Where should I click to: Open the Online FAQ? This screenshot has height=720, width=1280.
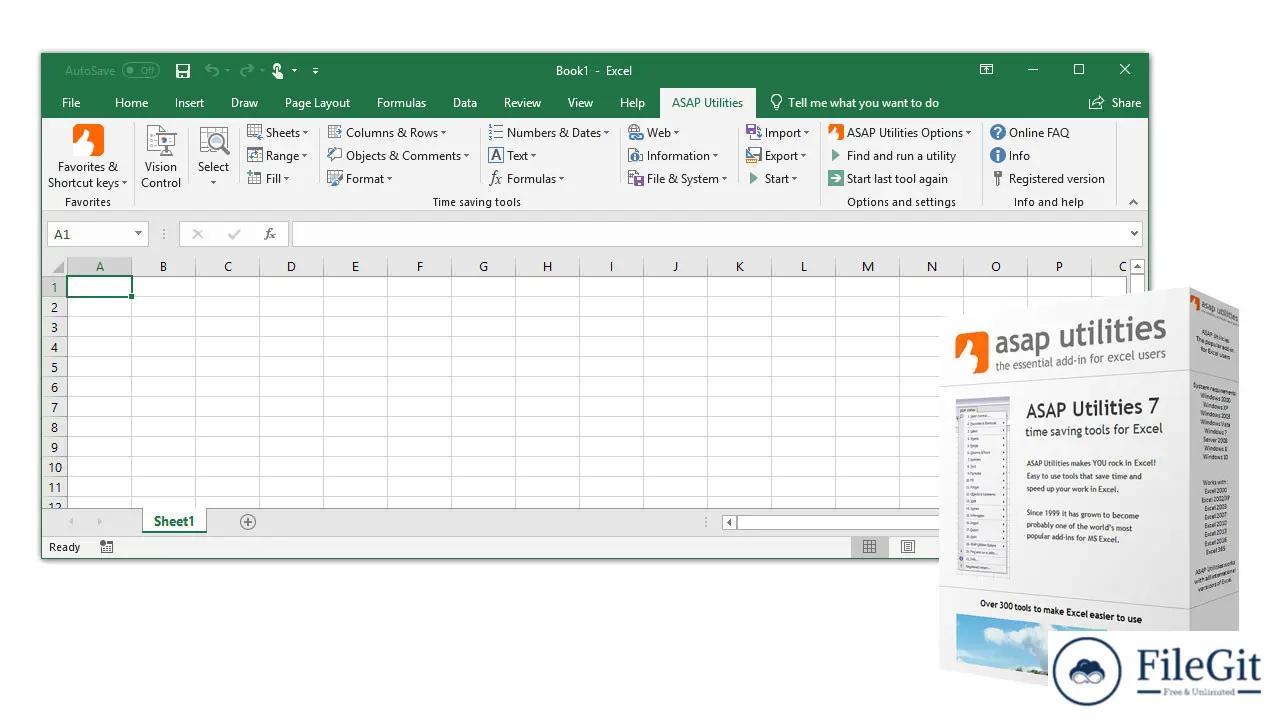point(1029,132)
